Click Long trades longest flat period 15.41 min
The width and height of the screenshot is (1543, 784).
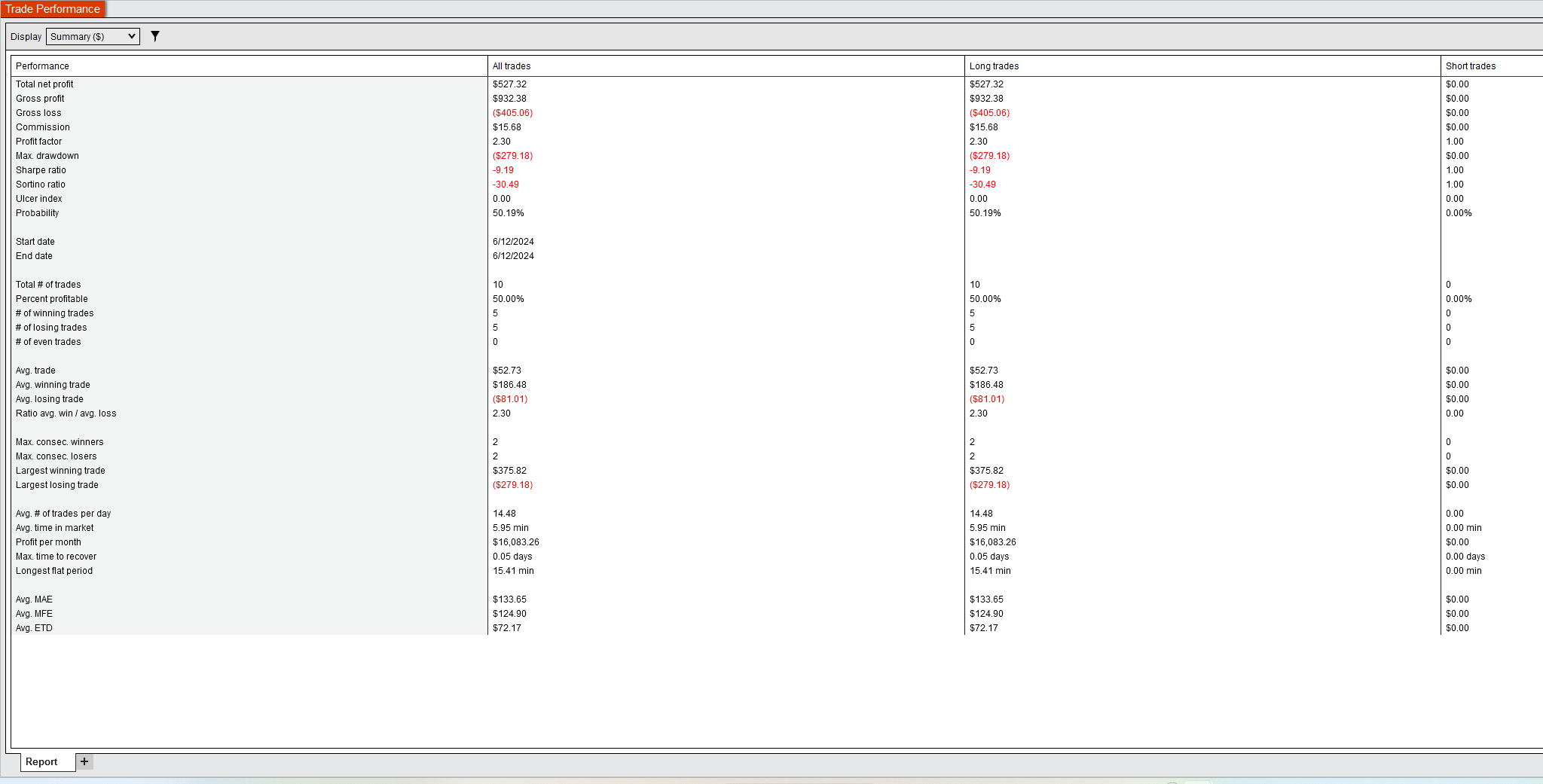[x=991, y=571]
